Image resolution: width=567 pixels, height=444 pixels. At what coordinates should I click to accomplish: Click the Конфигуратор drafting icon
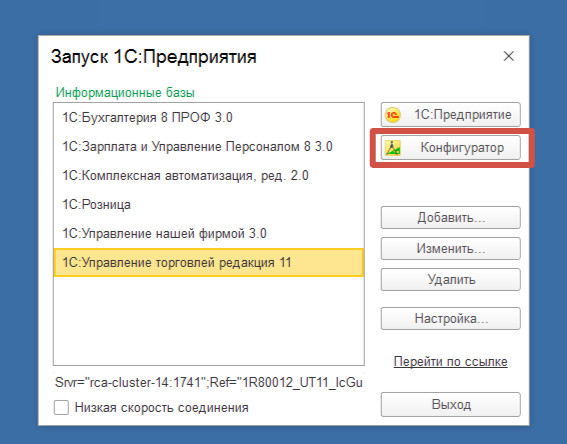coord(393,148)
